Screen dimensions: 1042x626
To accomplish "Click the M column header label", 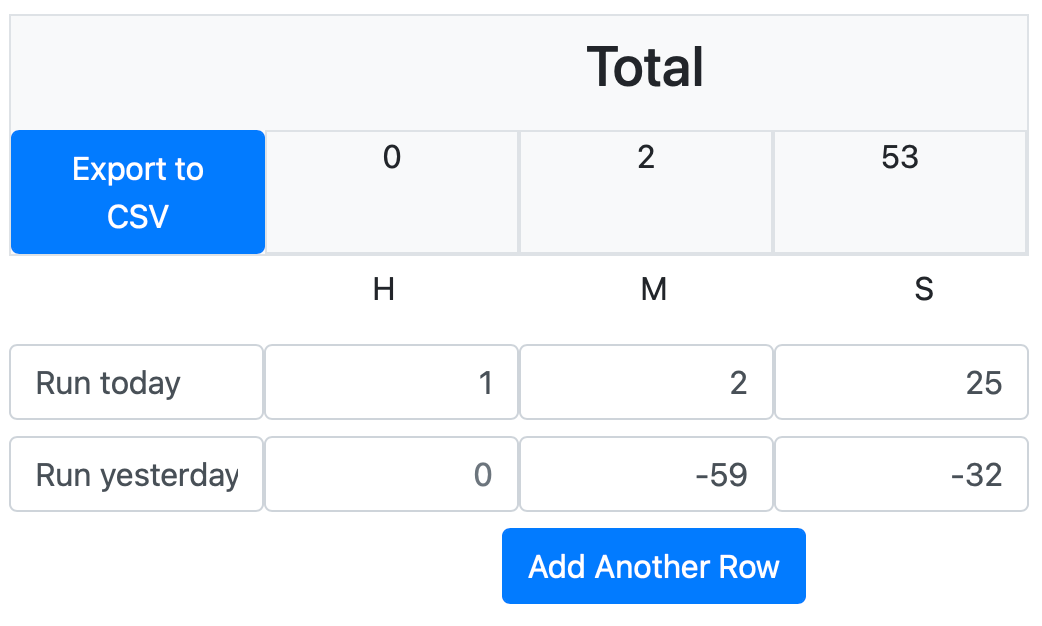I will pos(653,290).
